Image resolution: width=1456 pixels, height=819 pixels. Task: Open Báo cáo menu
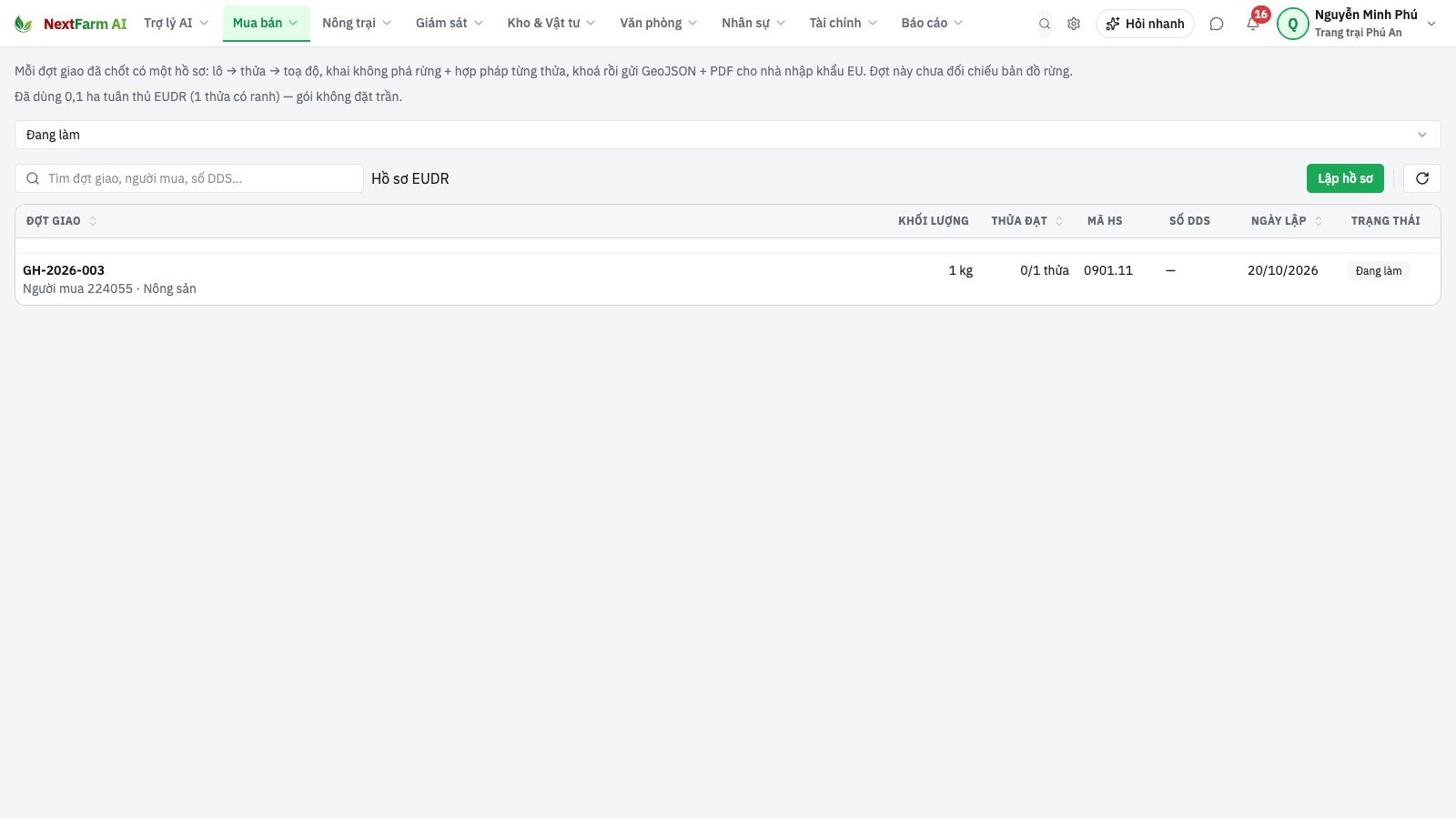(x=933, y=23)
